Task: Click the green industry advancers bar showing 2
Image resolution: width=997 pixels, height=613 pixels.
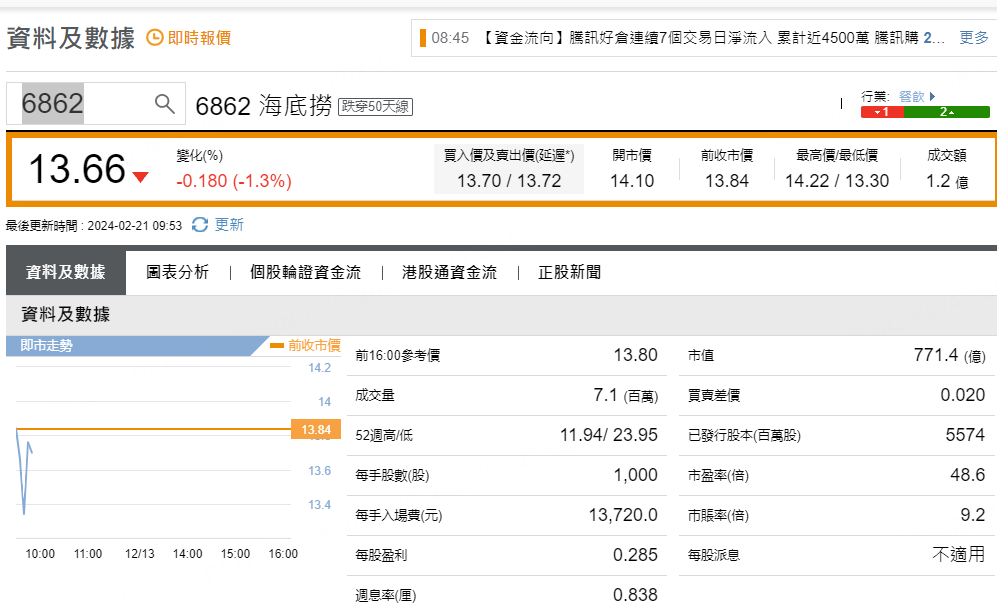Action: coord(947,112)
